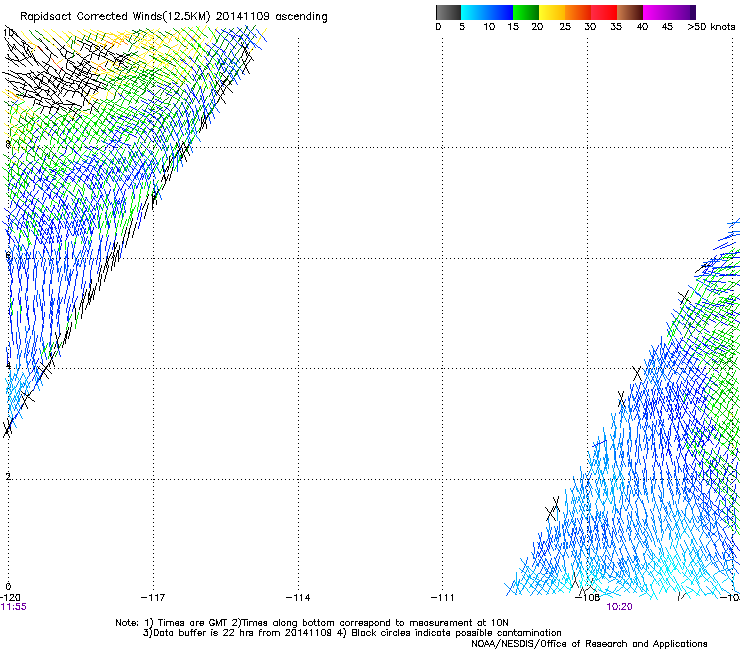740x650 pixels.
Task: Pick the yellow 20–25 knots colorbar segment
Action: [x=552, y=12]
